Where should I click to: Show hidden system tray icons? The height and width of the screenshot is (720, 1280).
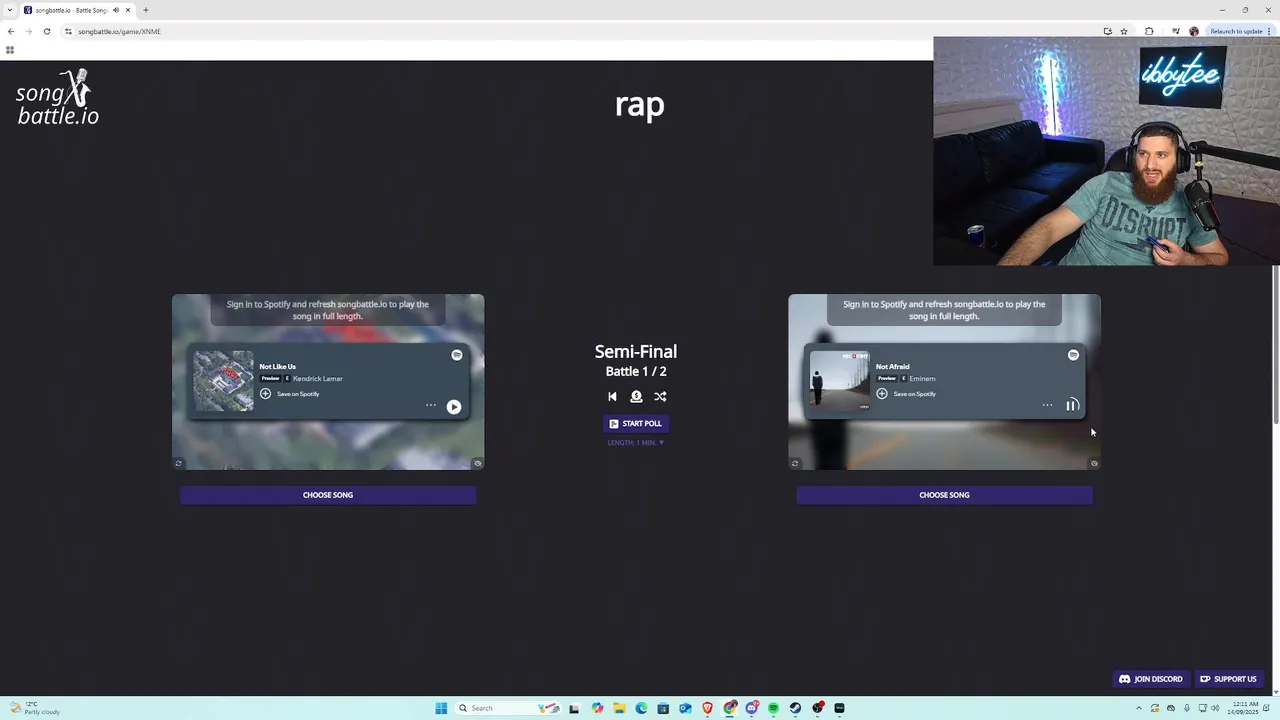1138,708
